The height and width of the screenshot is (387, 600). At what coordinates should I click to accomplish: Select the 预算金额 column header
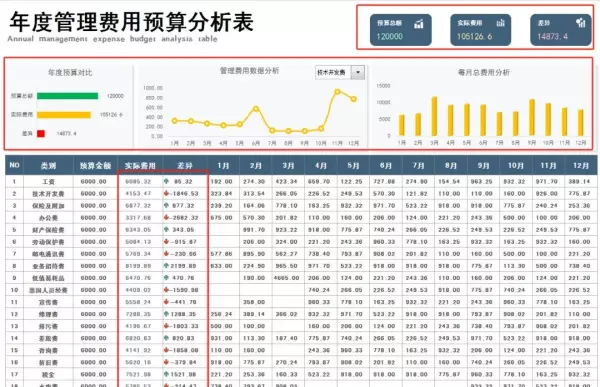click(x=95, y=165)
